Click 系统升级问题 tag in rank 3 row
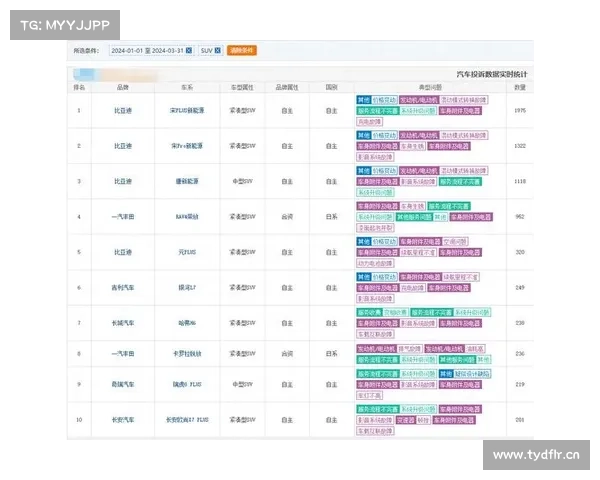600x480 pixels. [x=375, y=192]
